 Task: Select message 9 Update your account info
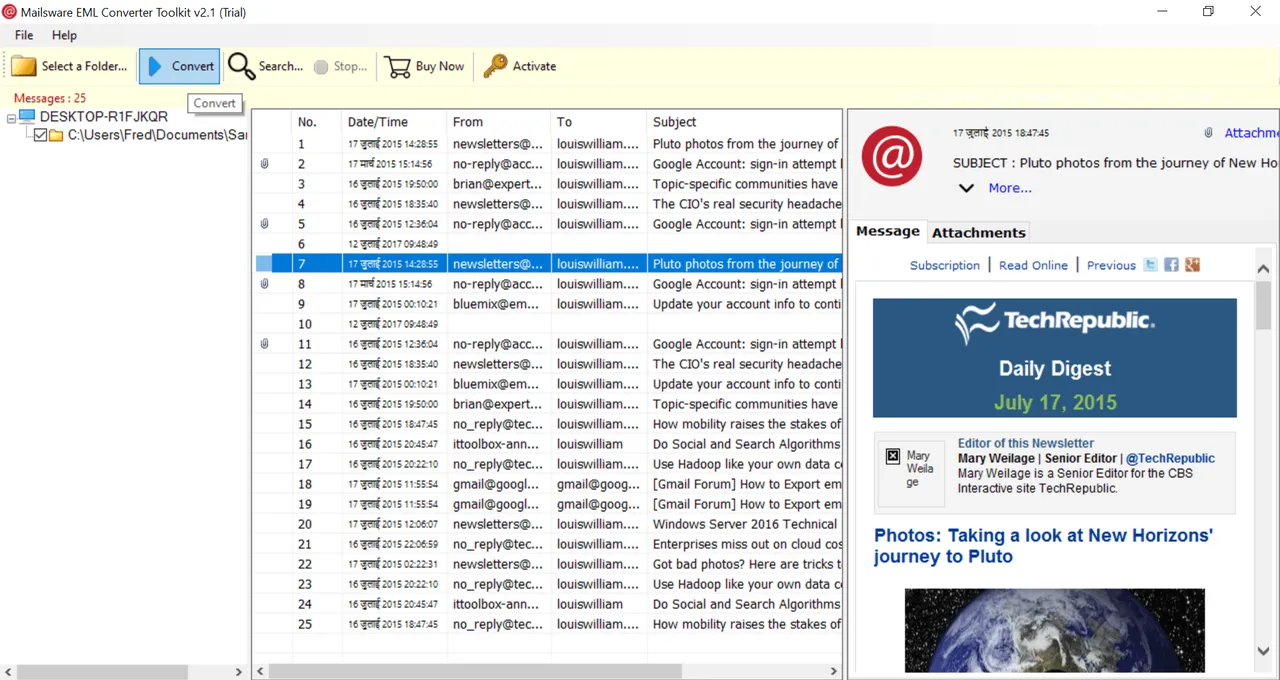[547, 304]
